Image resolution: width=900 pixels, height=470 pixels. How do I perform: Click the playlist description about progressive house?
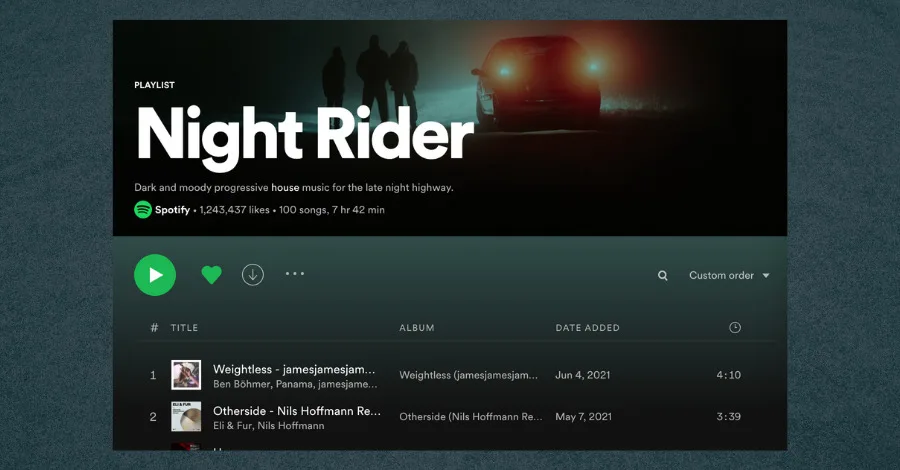point(294,187)
